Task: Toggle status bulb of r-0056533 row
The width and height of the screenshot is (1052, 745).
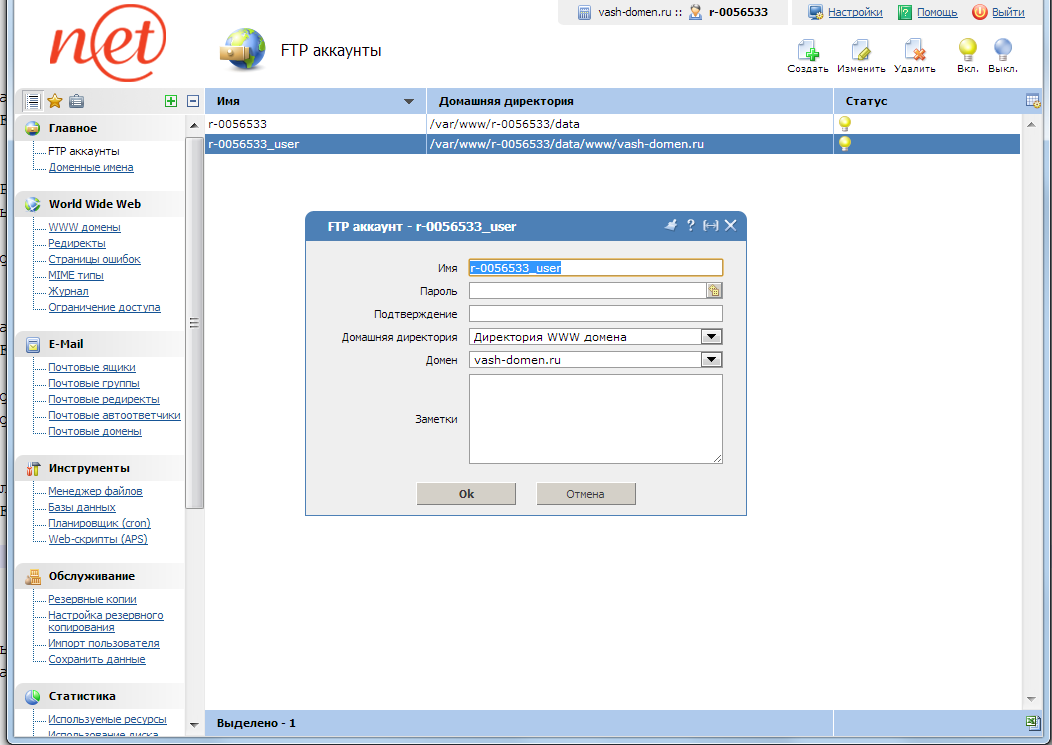Action: (x=845, y=124)
